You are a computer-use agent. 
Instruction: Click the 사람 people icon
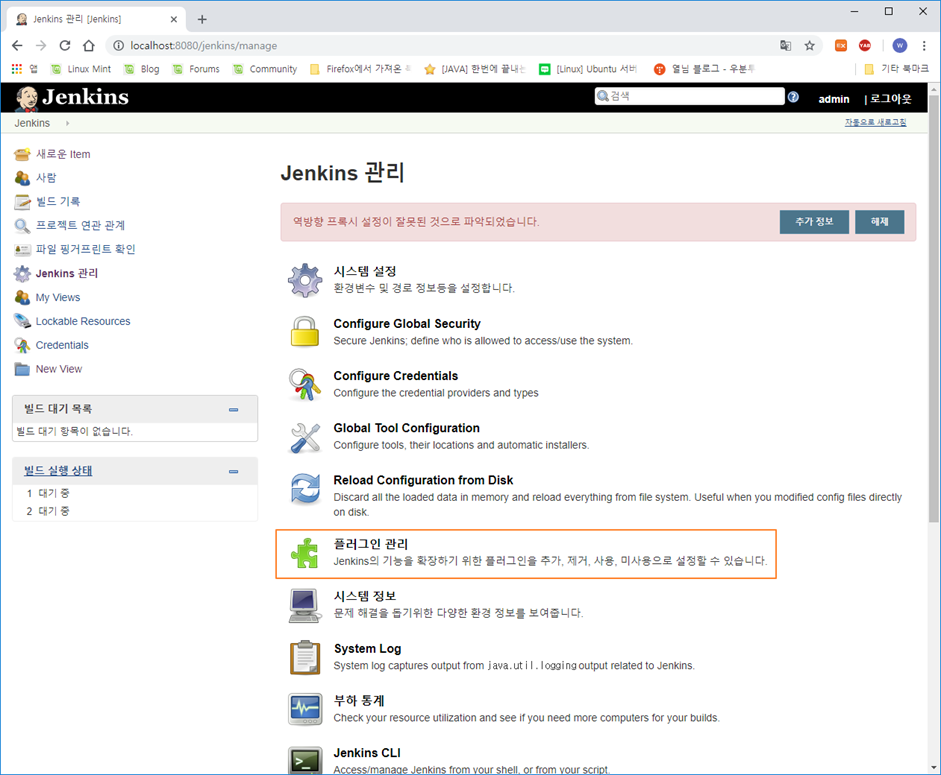[22, 178]
